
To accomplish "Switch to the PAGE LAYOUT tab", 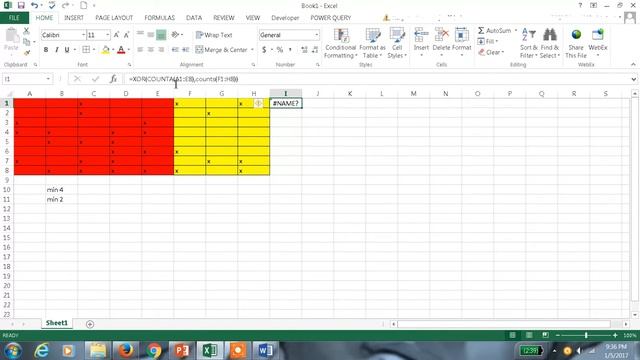I will (x=114, y=18).
